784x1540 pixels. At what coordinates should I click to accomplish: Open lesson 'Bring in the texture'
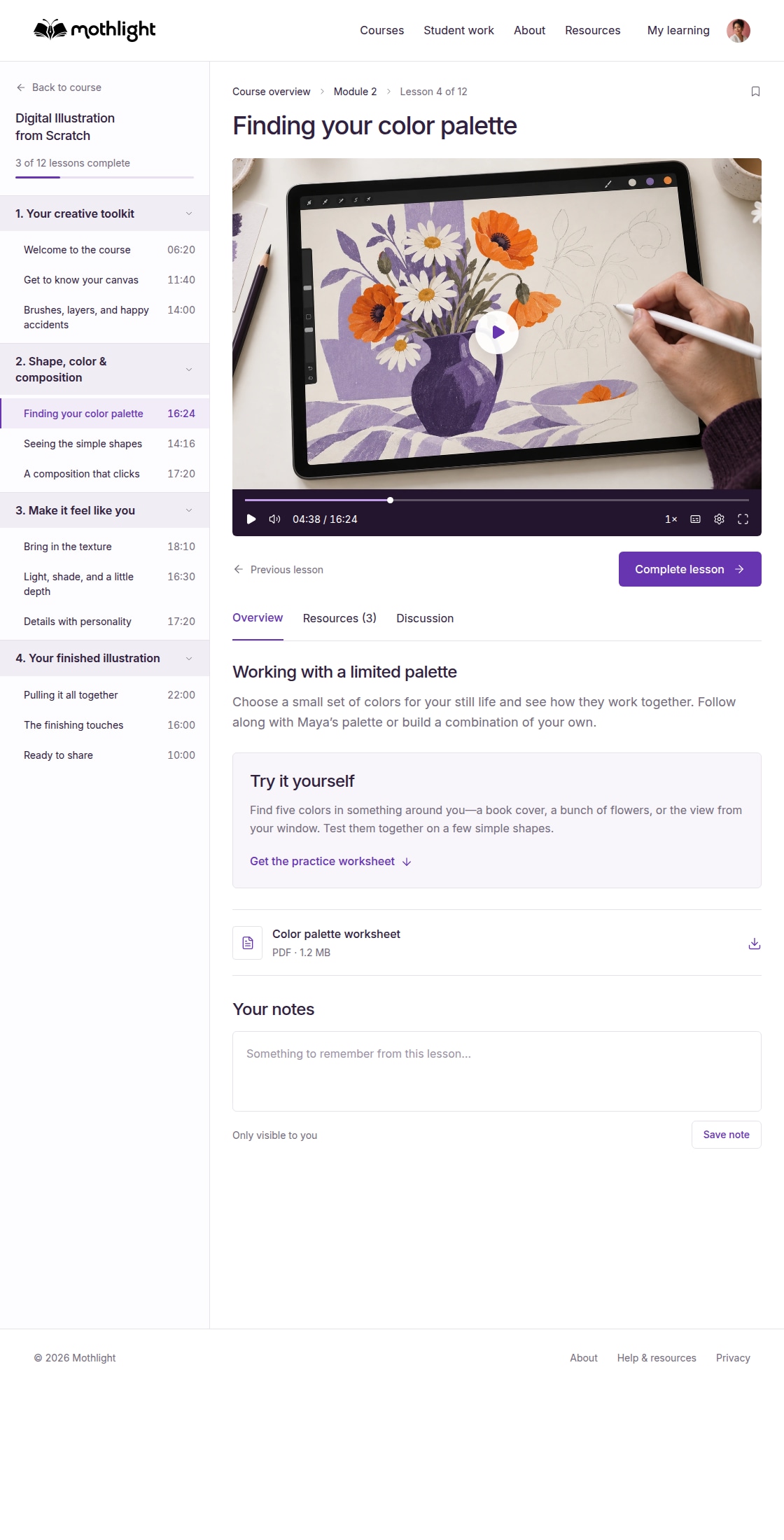[105, 547]
